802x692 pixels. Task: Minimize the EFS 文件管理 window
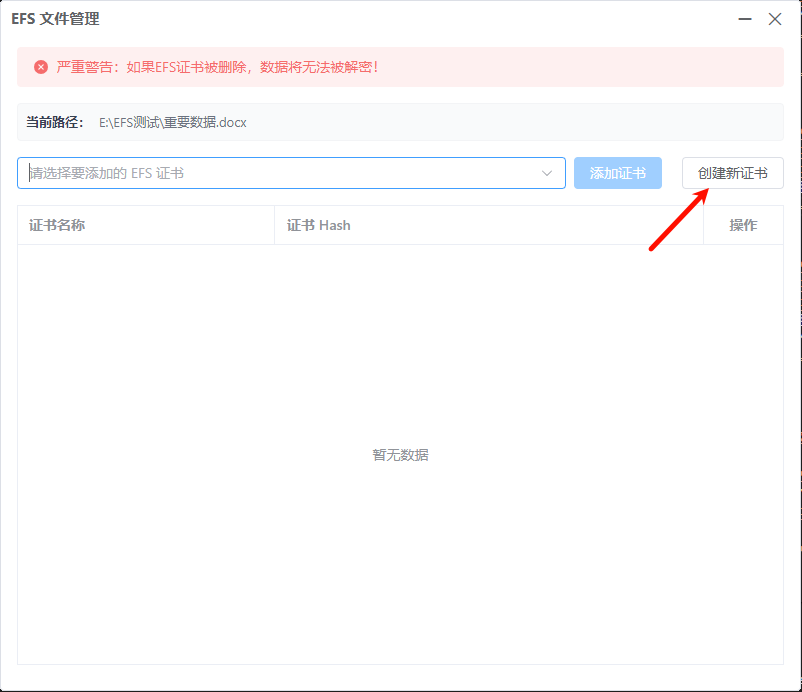click(745, 19)
